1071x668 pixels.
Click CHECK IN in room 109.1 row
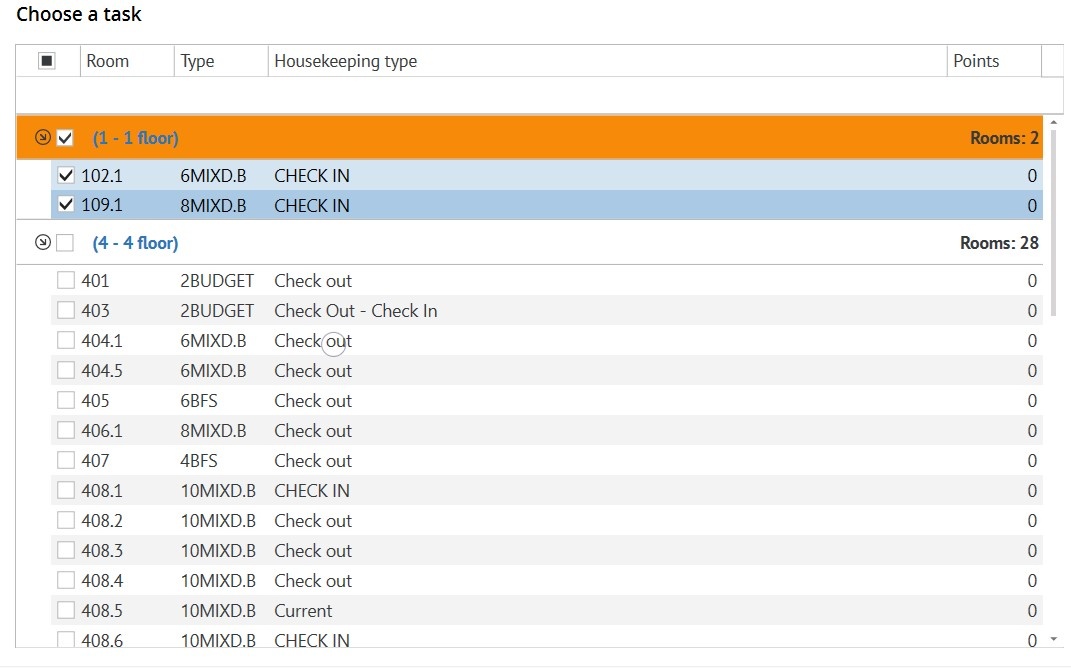(x=311, y=206)
